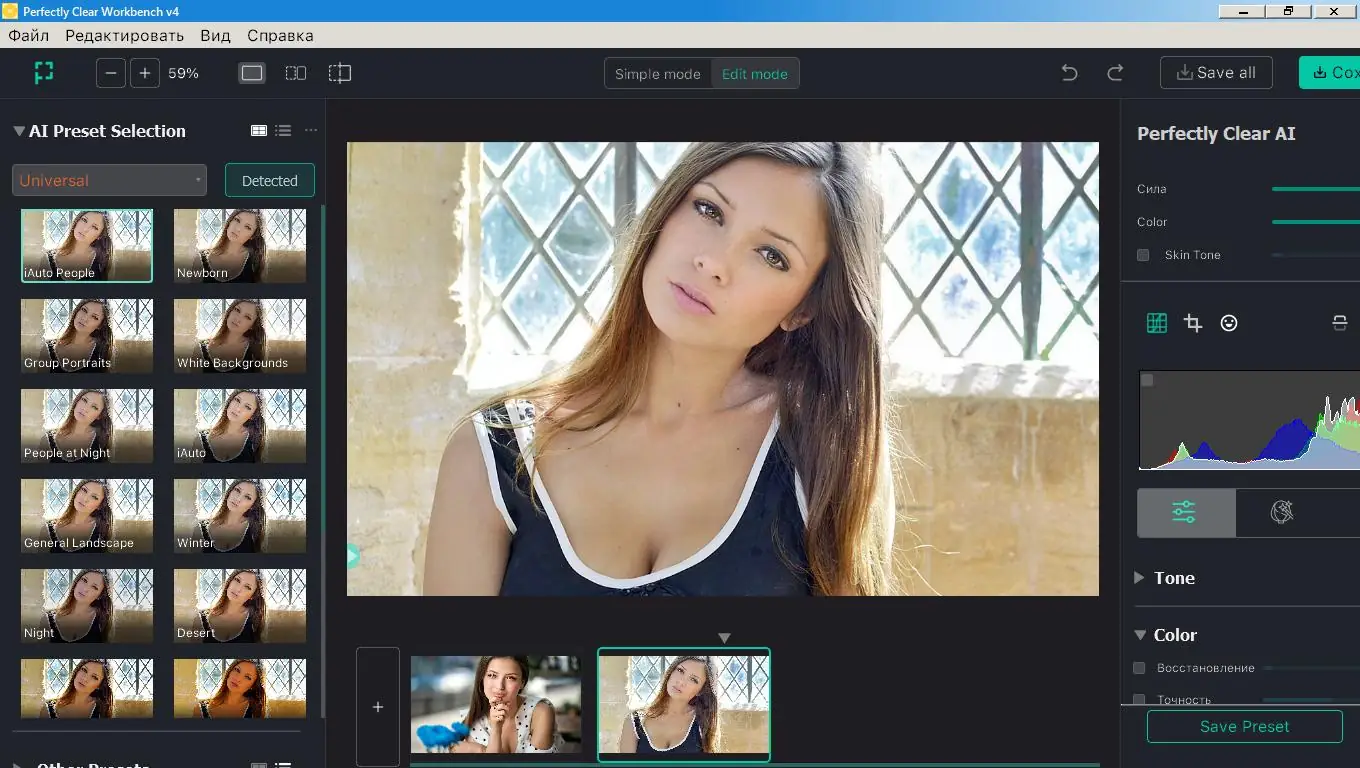Enable the Skin Tone checkbox

1142,255
